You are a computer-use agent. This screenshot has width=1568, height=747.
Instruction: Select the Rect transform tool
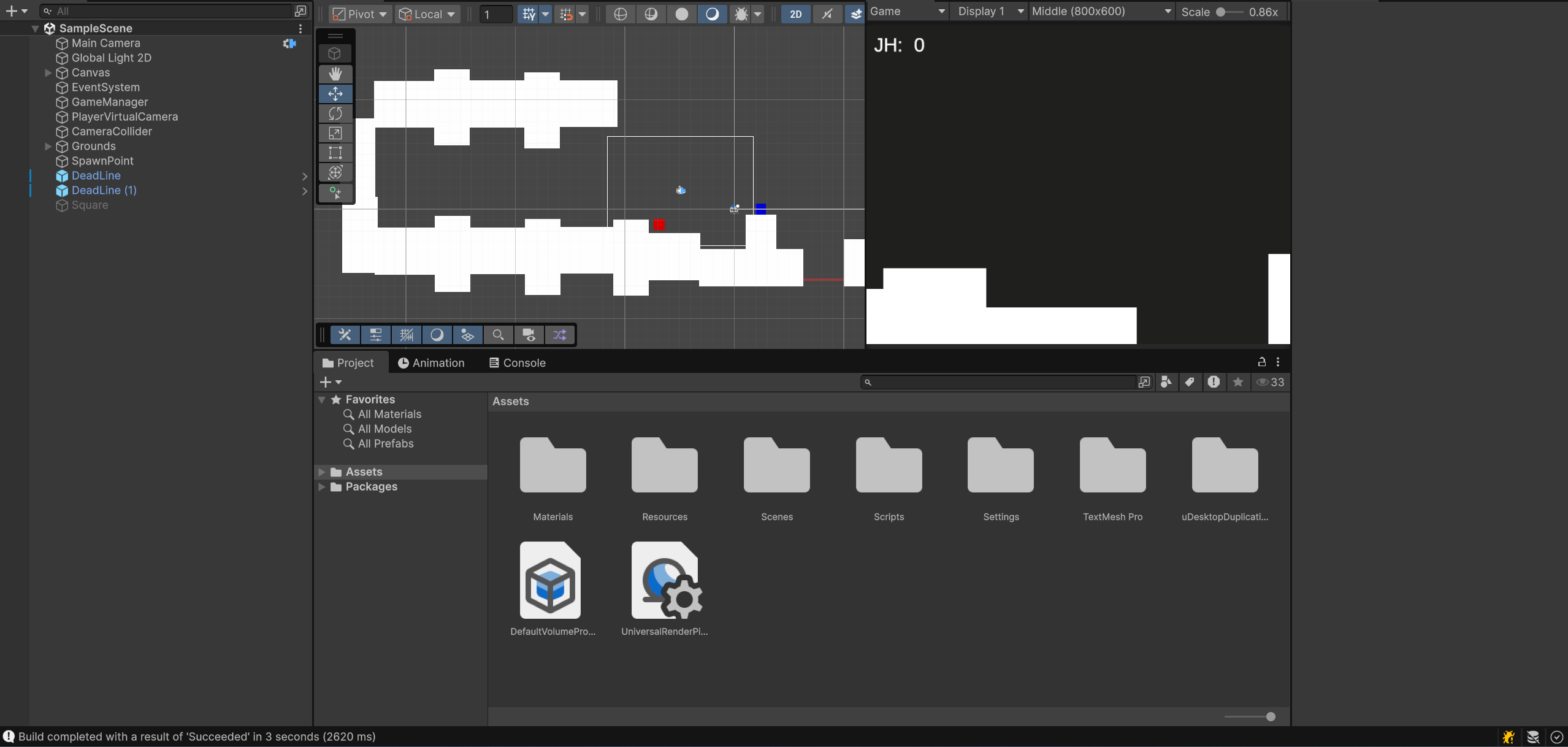pos(335,153)
